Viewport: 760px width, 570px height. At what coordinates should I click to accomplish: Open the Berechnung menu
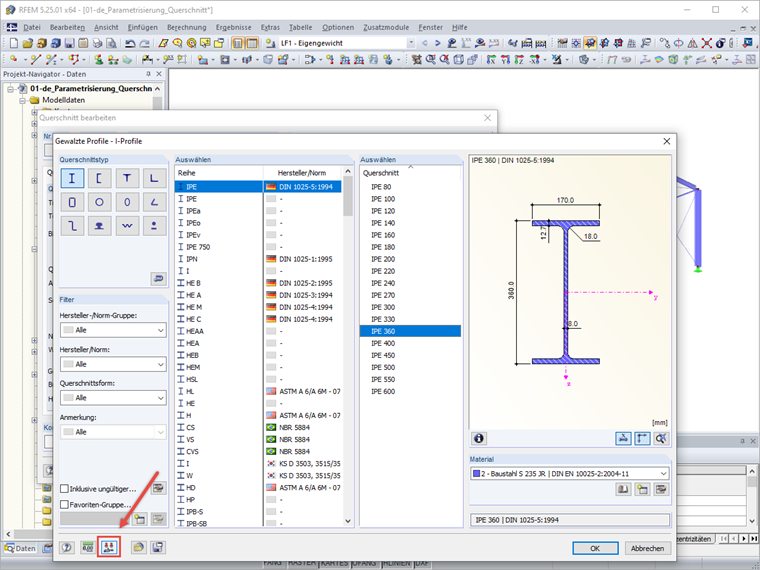click(187, 28)
